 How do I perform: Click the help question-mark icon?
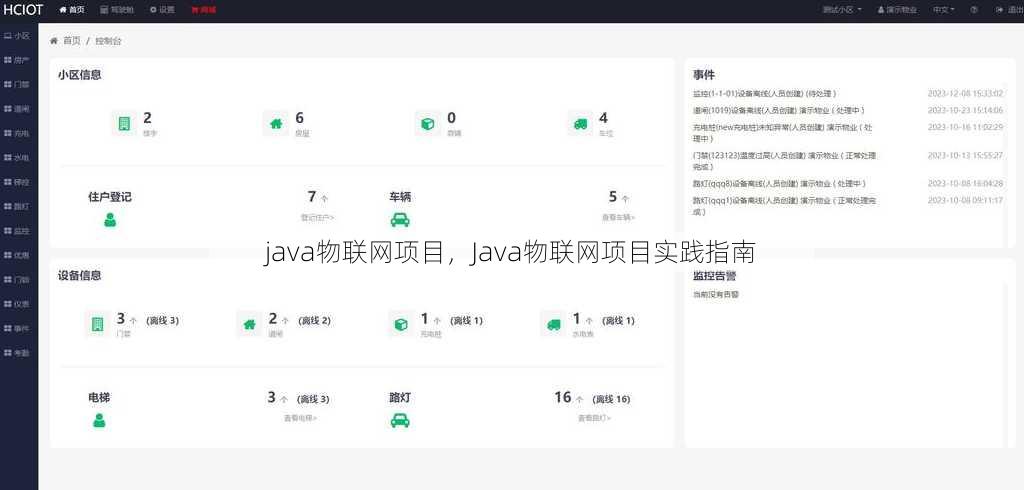[974, 10]
